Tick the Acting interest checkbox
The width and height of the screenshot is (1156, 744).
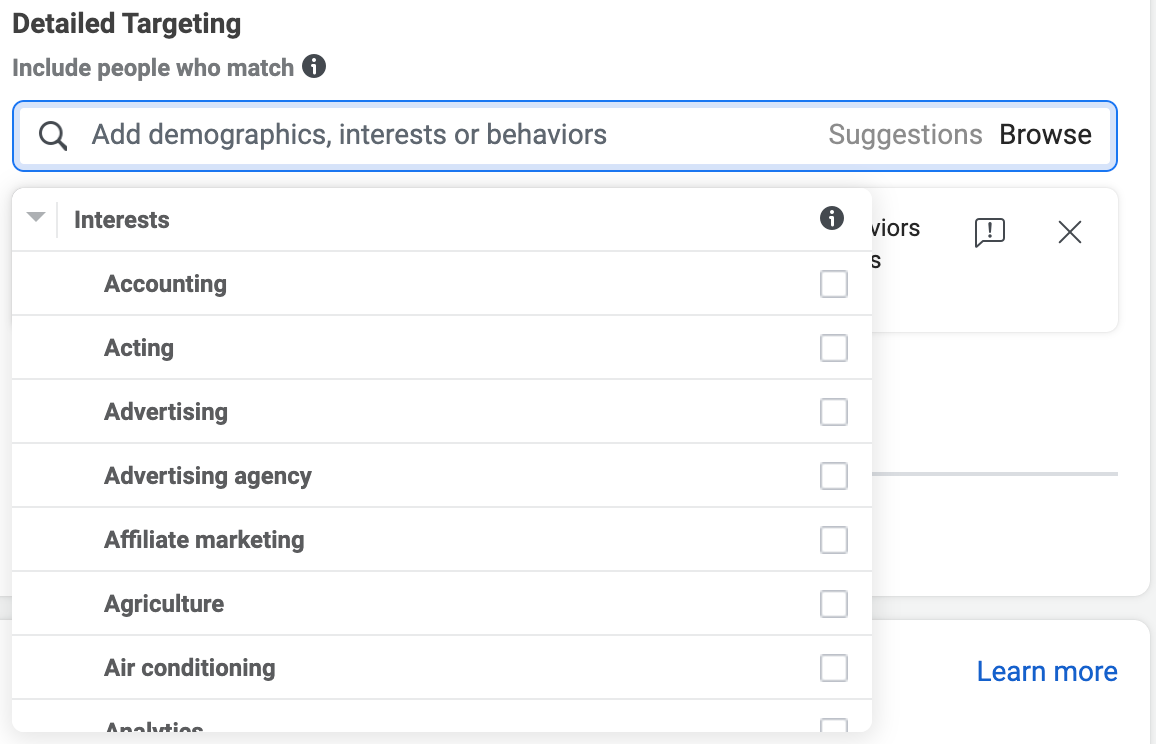coord(834,348)
